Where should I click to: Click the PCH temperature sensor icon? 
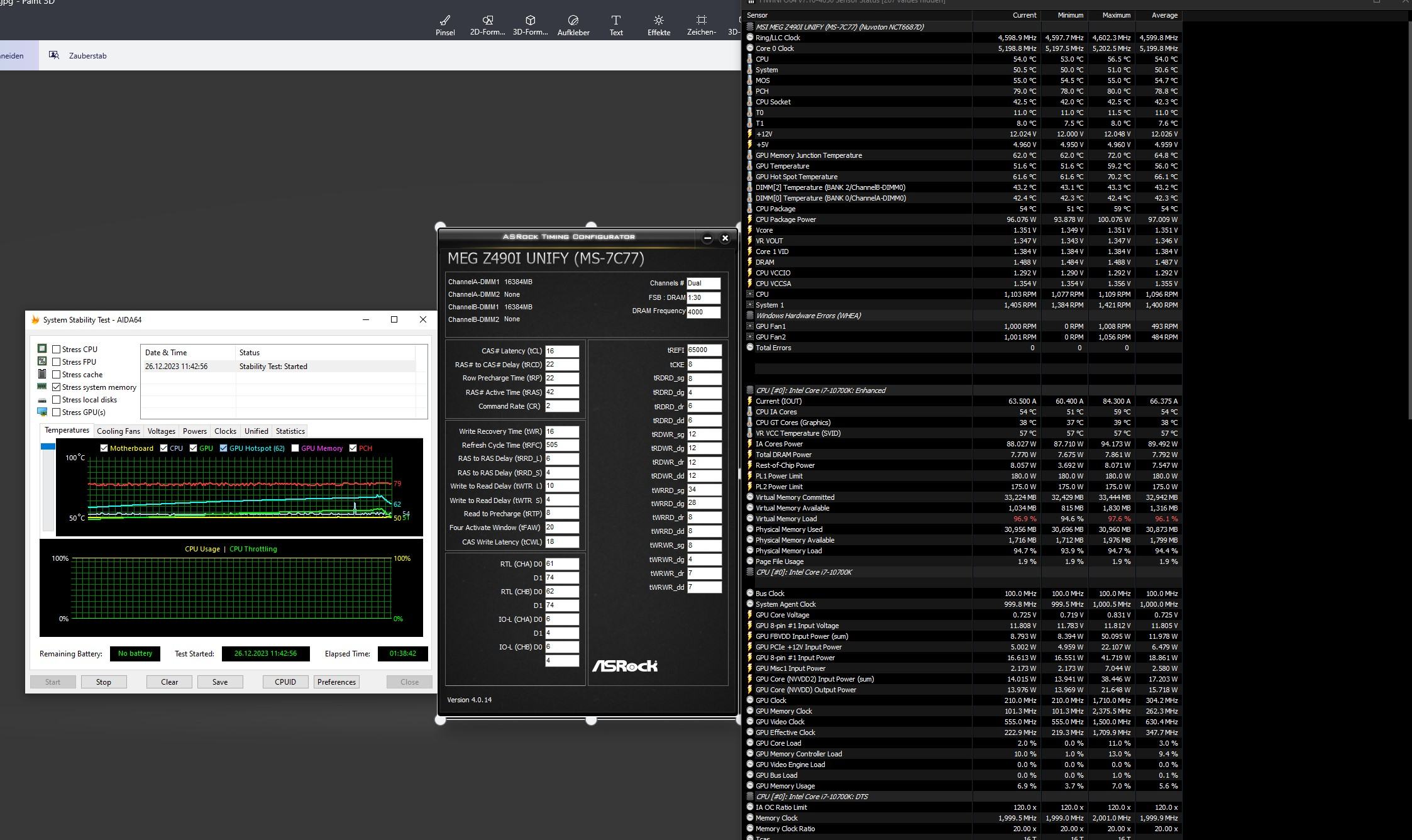point(750,91)
